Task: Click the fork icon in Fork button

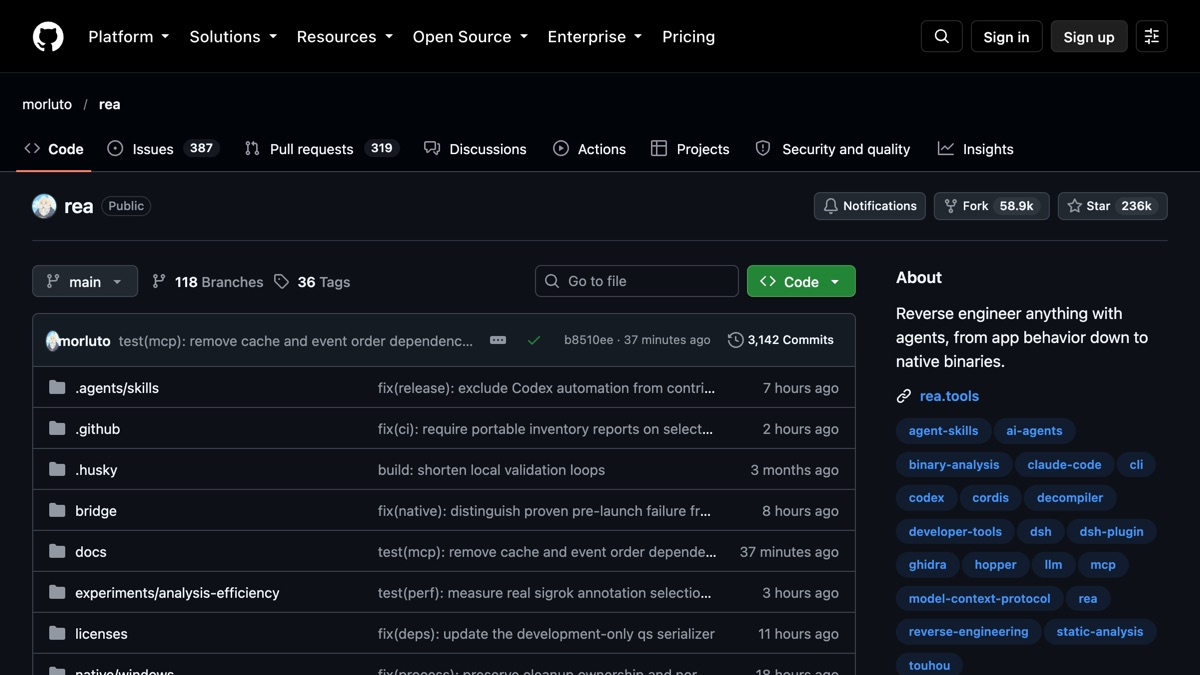Action: [950, 206]
